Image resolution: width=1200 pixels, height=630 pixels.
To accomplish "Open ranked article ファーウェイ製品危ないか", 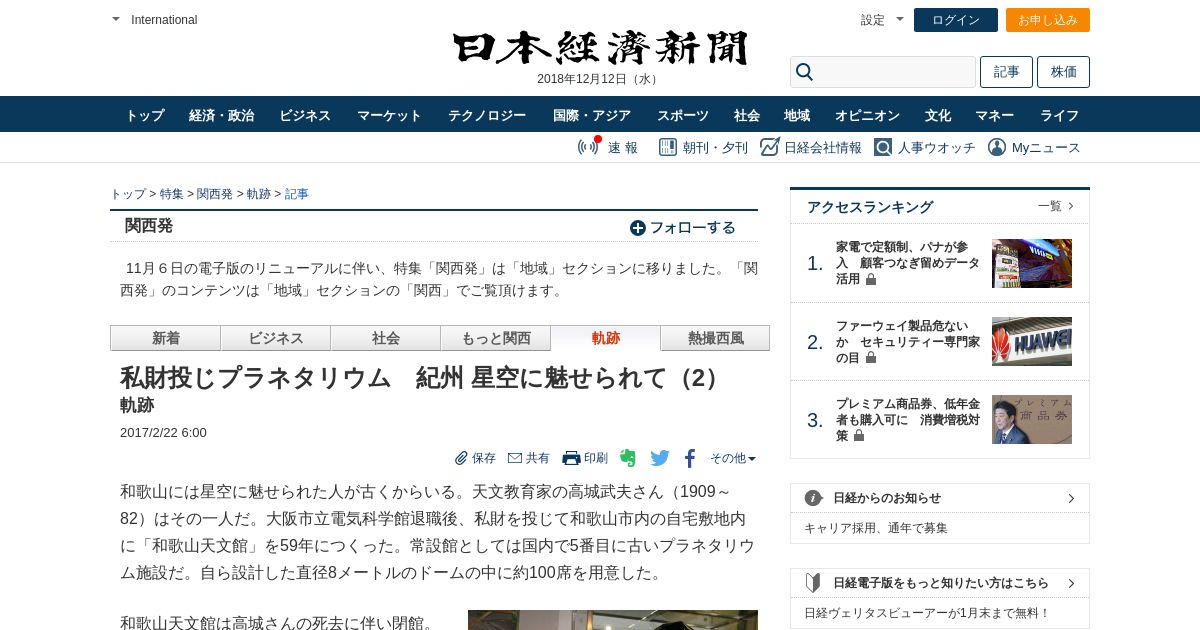I will tap(907, 342).
